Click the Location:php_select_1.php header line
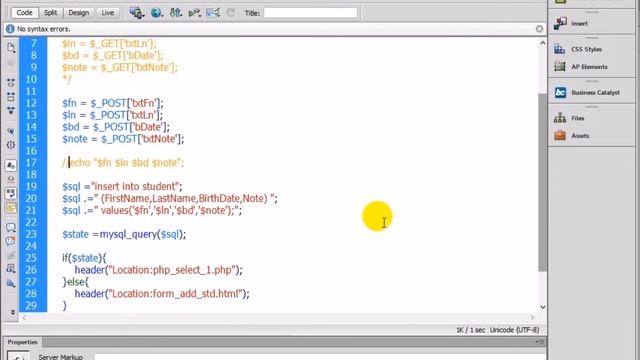Viewport: 640px width, 360px height. (x=158, y=270)
